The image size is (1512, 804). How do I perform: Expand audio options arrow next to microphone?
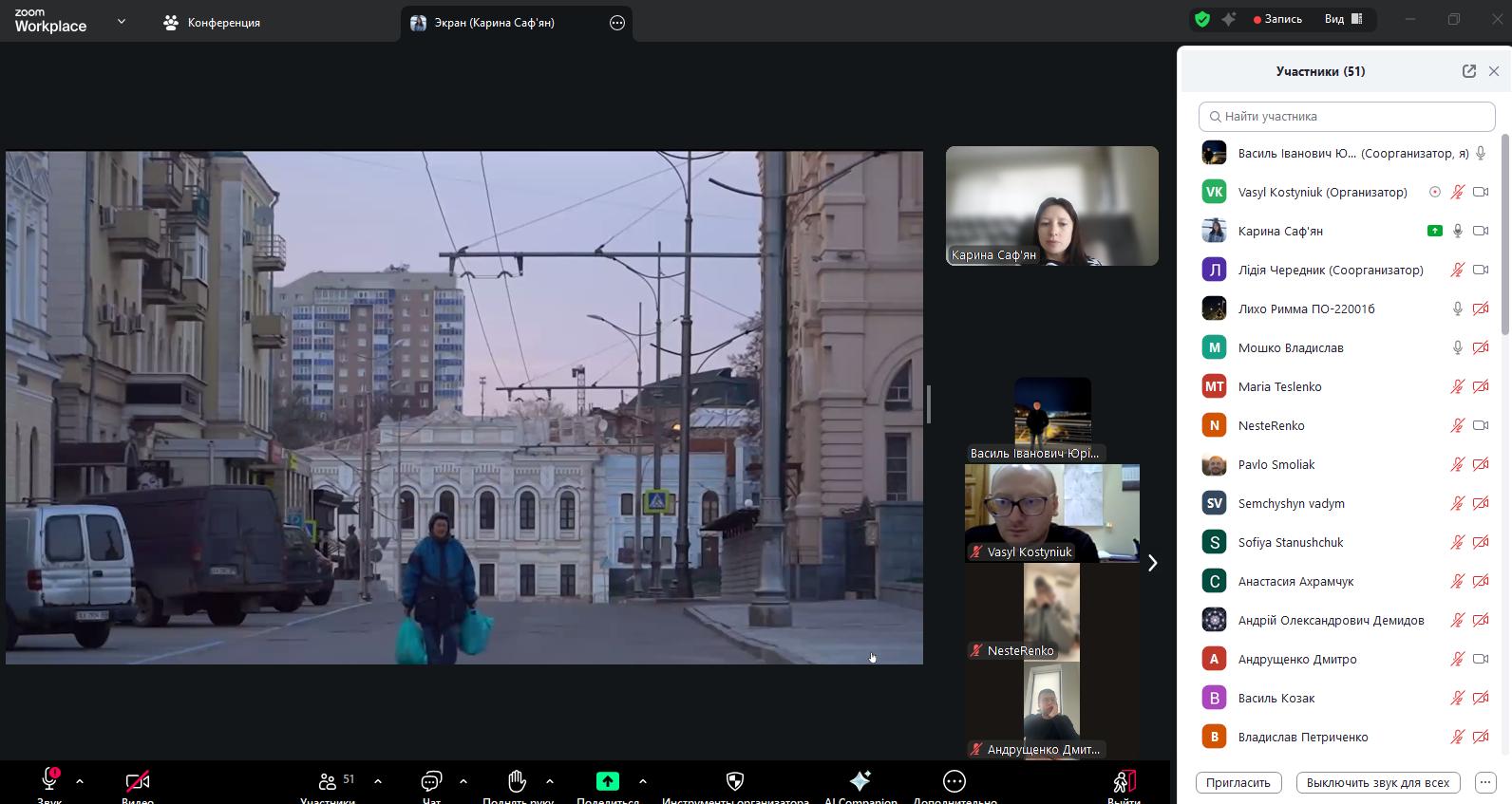coord(80,781)
